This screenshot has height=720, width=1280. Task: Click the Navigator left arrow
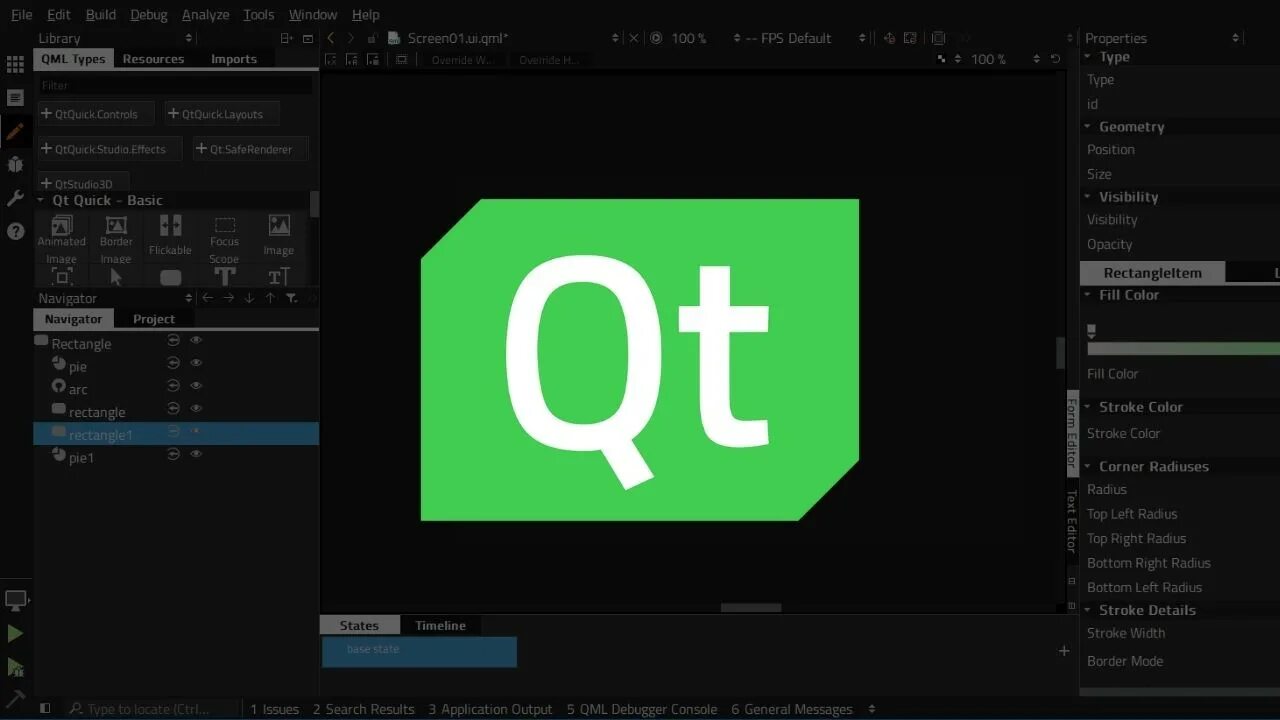click(x=207, y=298)
